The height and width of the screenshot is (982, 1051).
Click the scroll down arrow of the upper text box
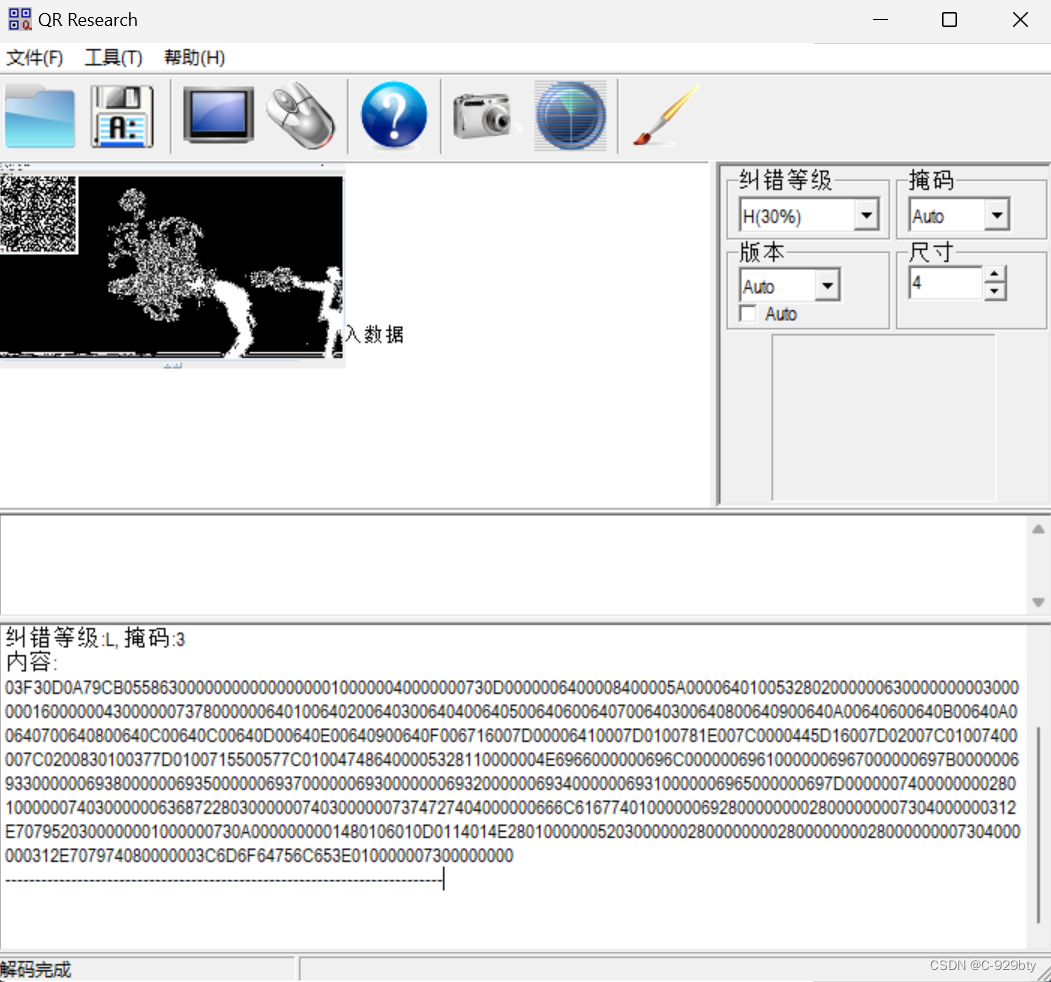click(1038, 602)
